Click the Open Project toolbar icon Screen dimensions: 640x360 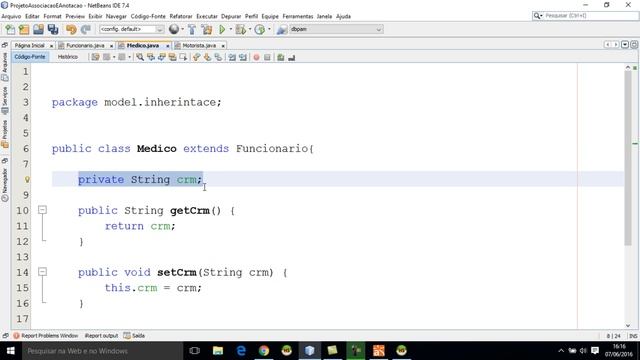click(38, 29)
